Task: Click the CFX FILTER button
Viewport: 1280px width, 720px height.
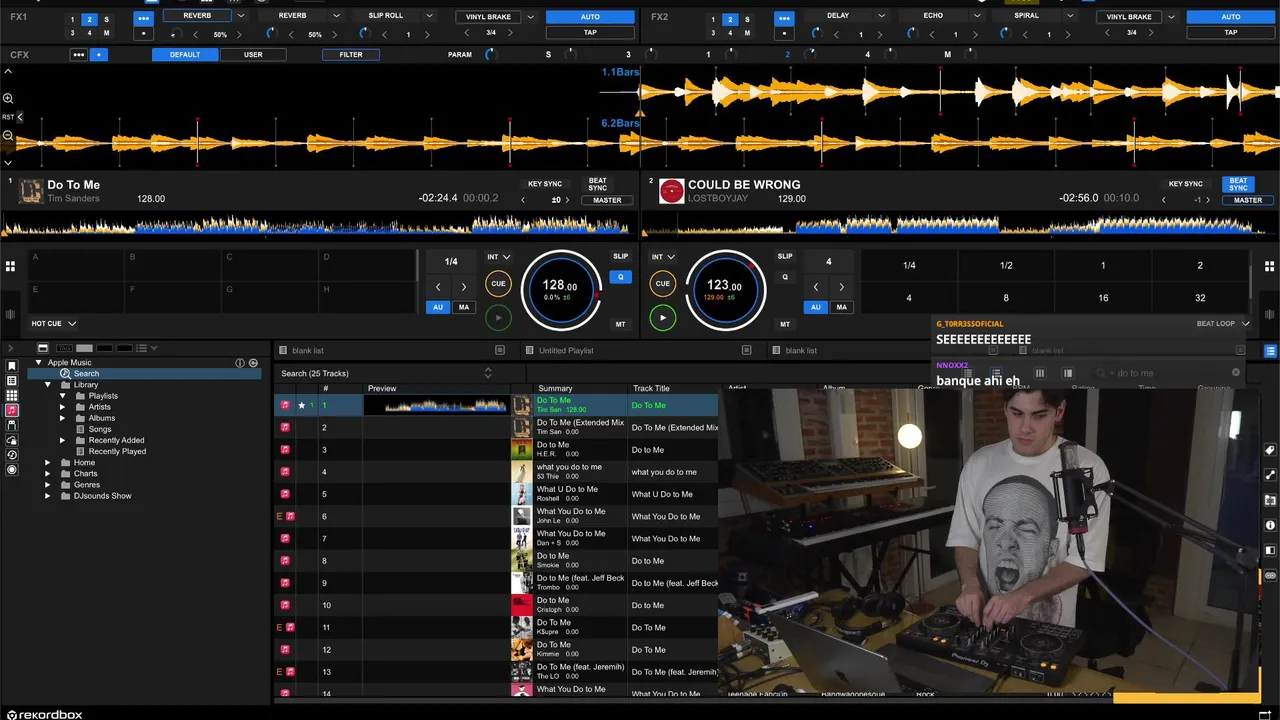Action: [x=351, y=54]
